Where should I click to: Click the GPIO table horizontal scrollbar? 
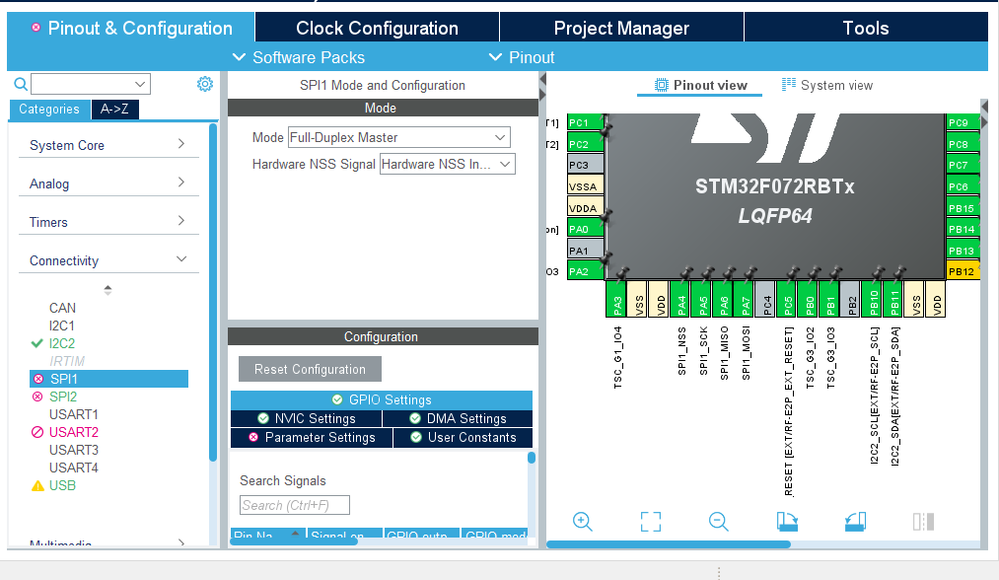[294, 542]
